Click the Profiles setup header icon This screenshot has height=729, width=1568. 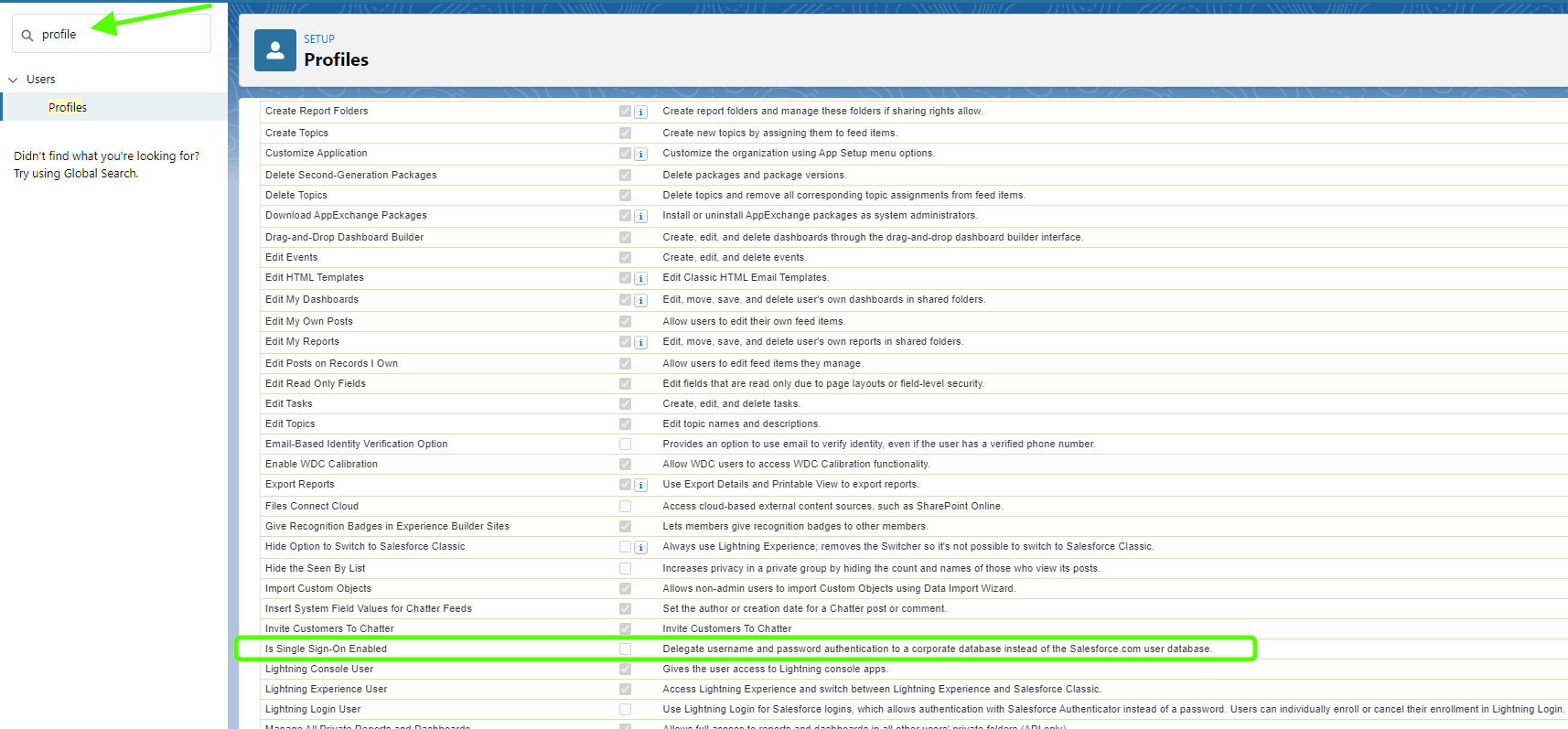274,50
